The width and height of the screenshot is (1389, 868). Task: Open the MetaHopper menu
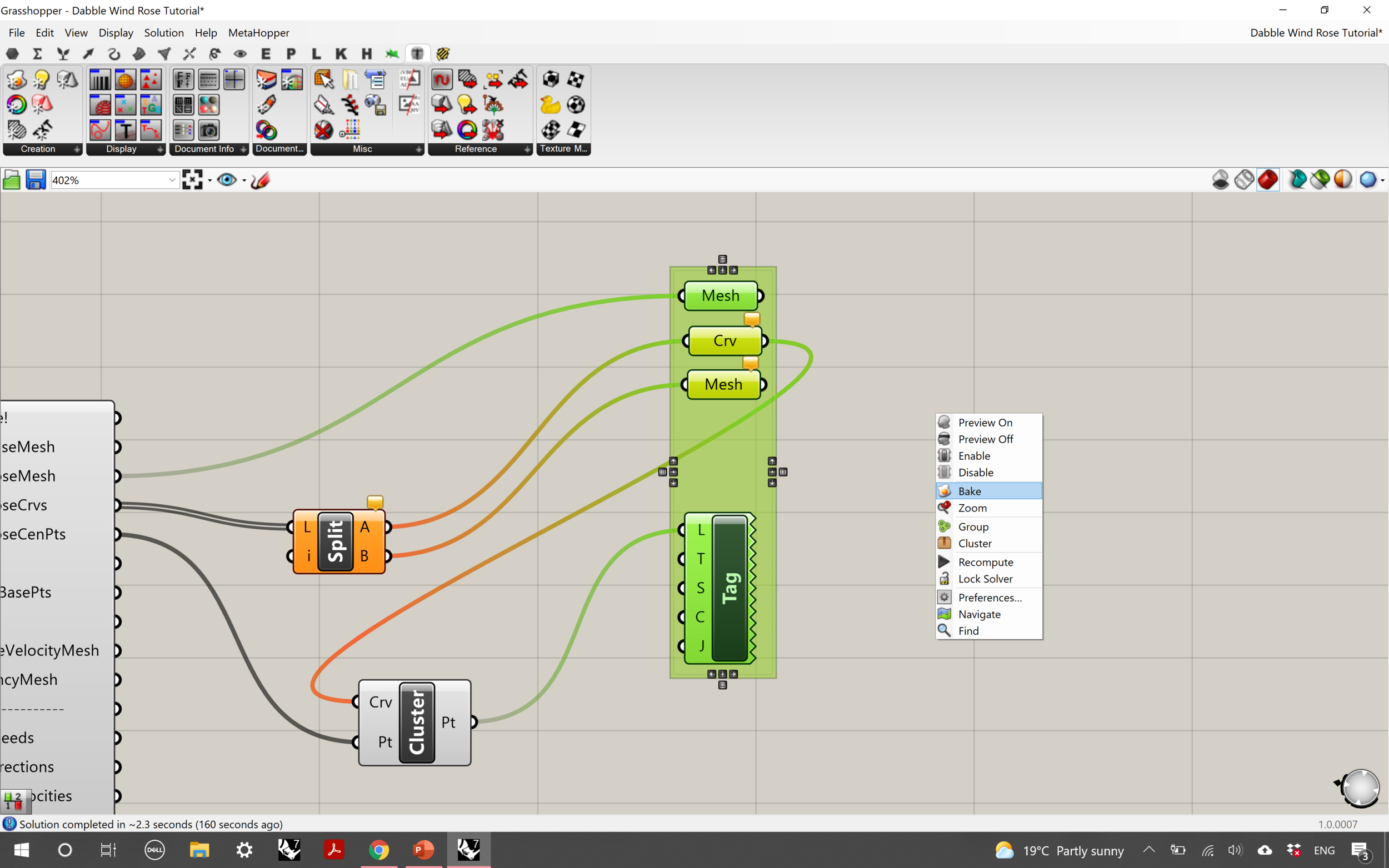[x=258, y=32]
